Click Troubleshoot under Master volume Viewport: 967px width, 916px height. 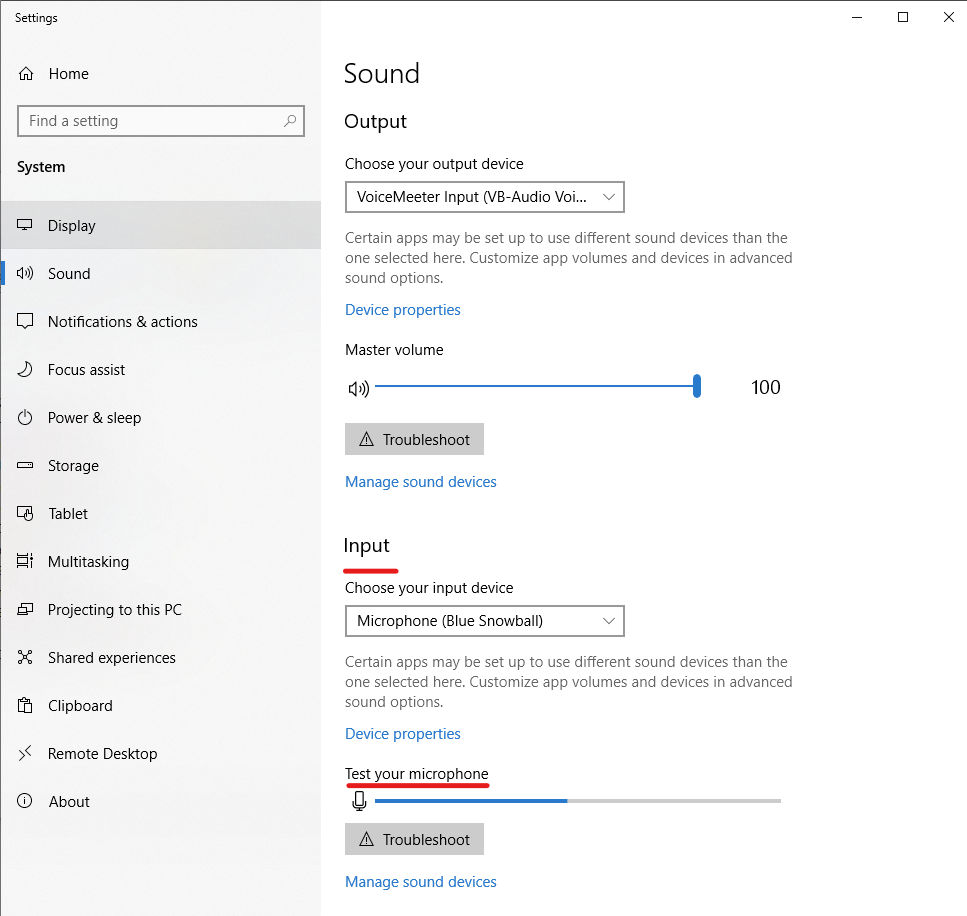pos(414,439)
